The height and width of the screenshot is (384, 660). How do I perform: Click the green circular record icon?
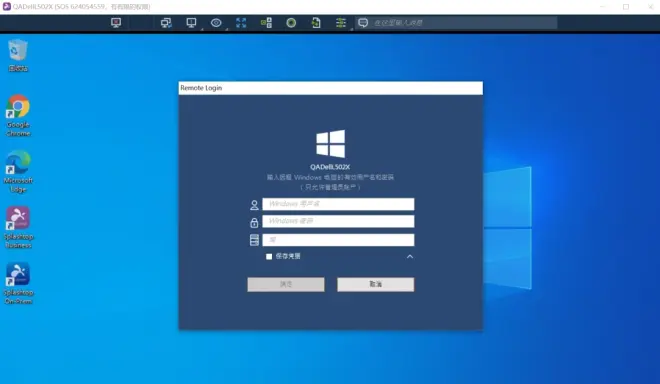(291, 23)
